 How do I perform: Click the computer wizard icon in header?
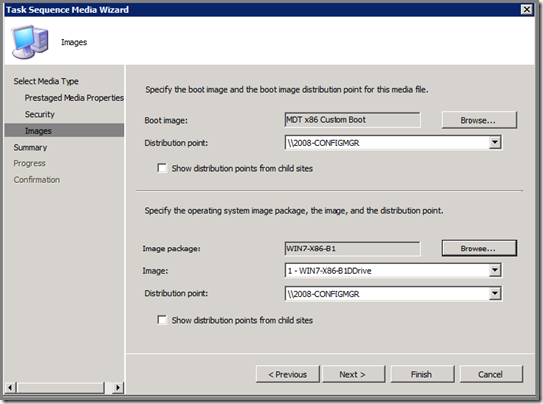pyautogui.click(x=30, y=42)
